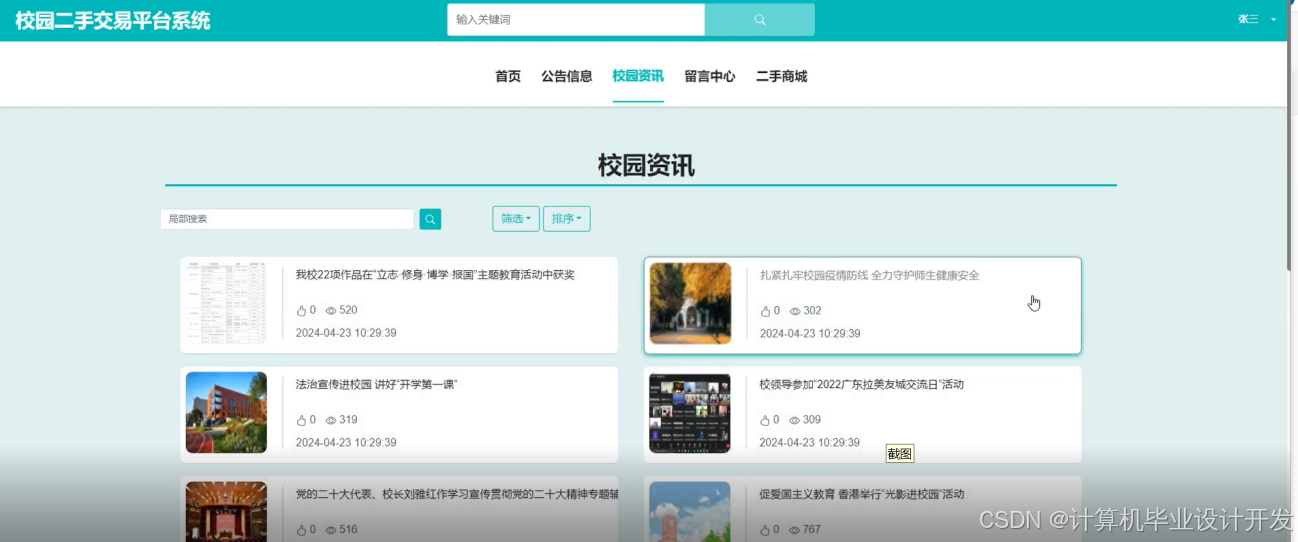Click the 校园资讯 page heading
1298x542 pixels.
coord(646,166)
